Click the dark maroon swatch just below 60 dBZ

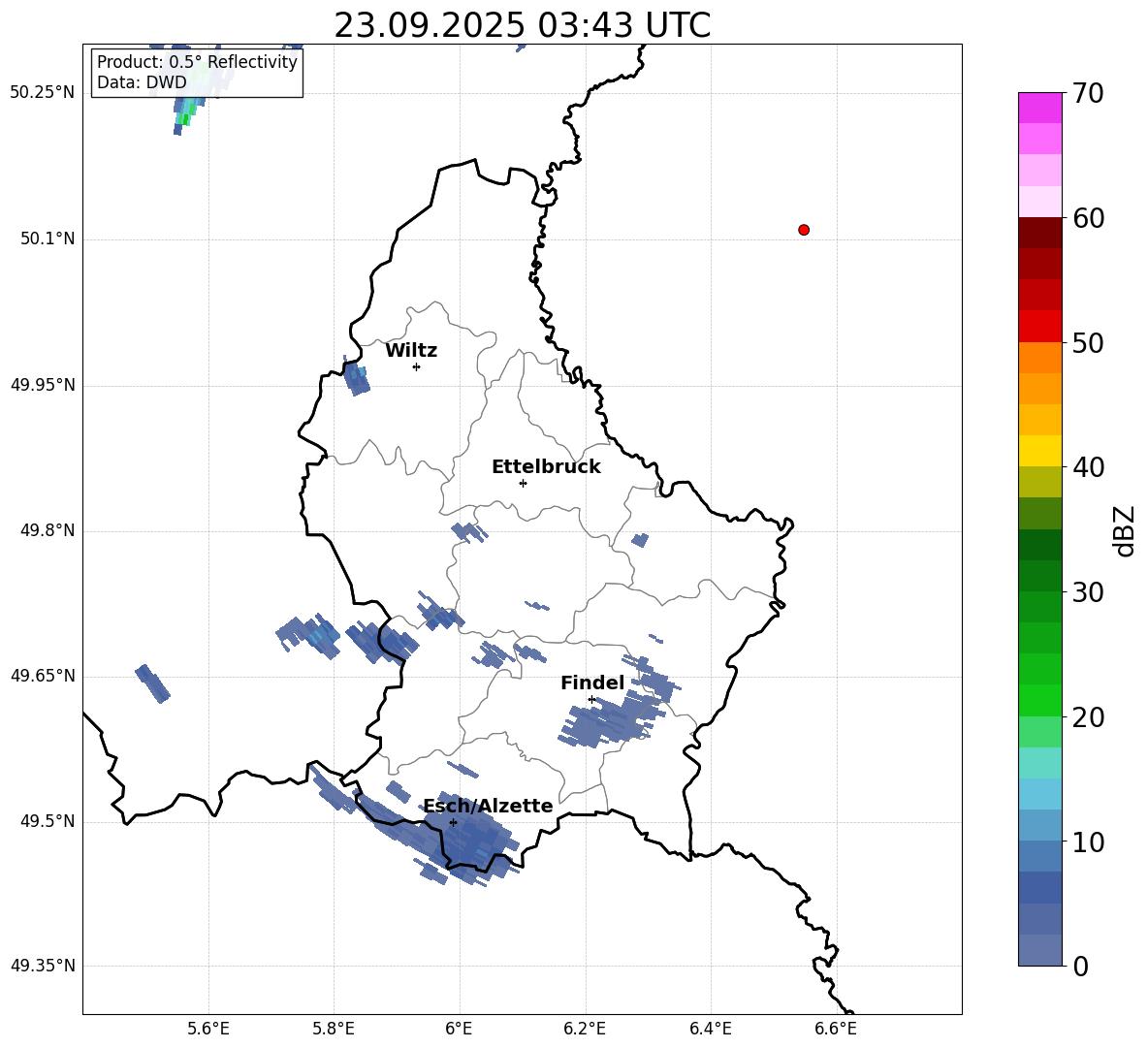(1039, 233)
